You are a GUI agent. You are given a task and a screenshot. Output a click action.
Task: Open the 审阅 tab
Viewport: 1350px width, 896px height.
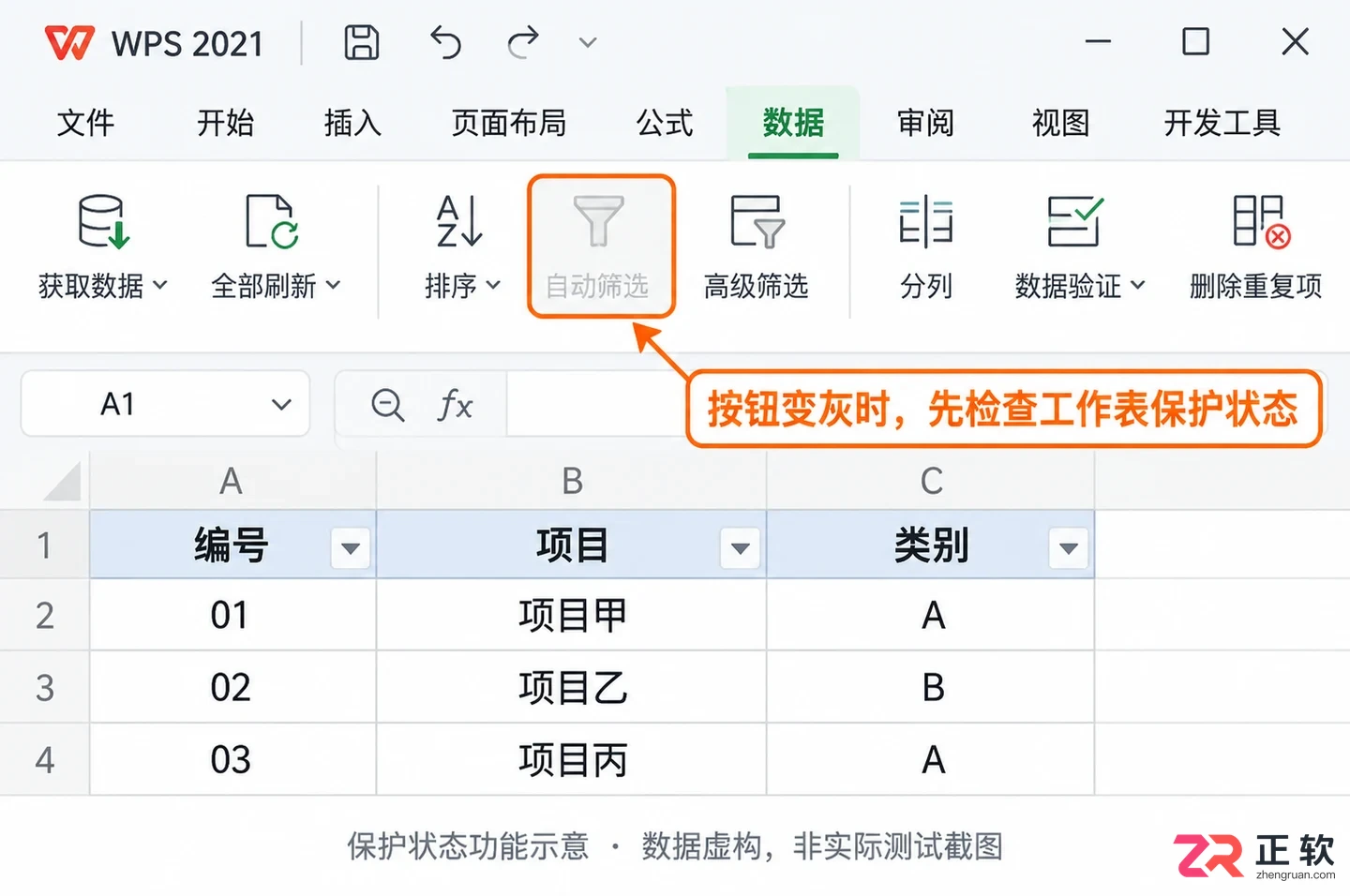(925, 123)
